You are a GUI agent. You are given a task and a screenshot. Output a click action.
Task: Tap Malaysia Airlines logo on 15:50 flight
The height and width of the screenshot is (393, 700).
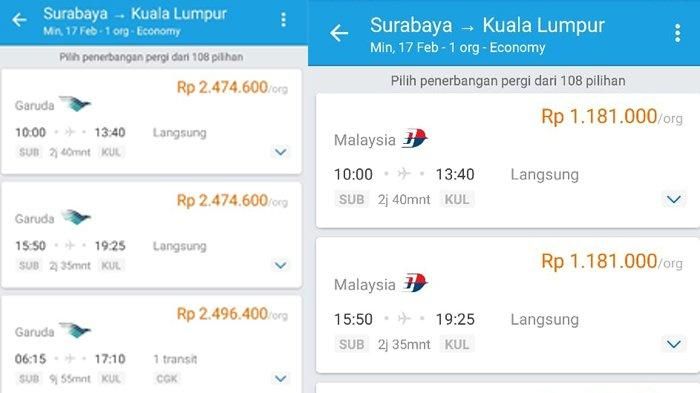pyautogui.click(x=415, y=283)
